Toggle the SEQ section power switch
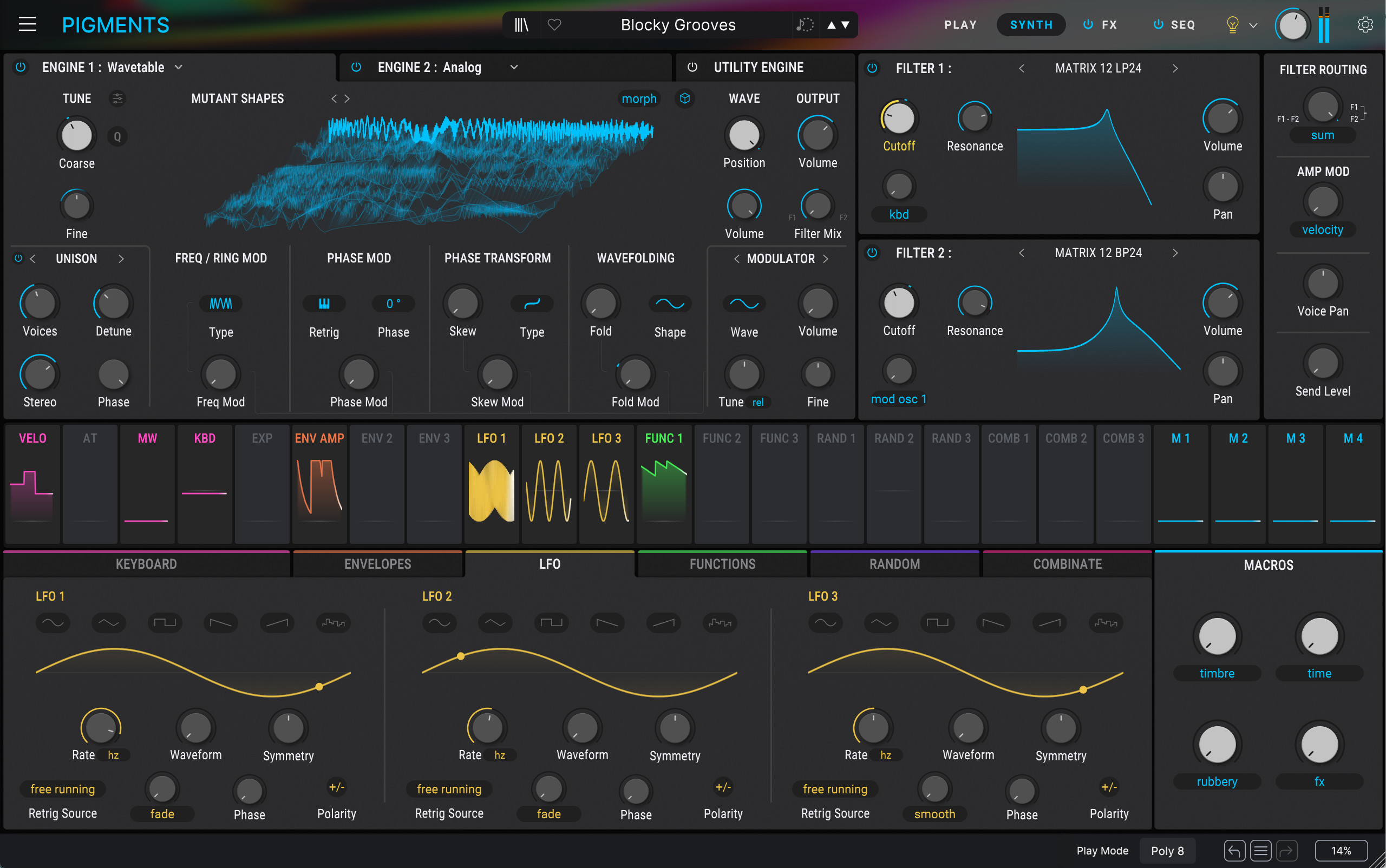This screenshot has width=1386, height=868. [1159, 25]
